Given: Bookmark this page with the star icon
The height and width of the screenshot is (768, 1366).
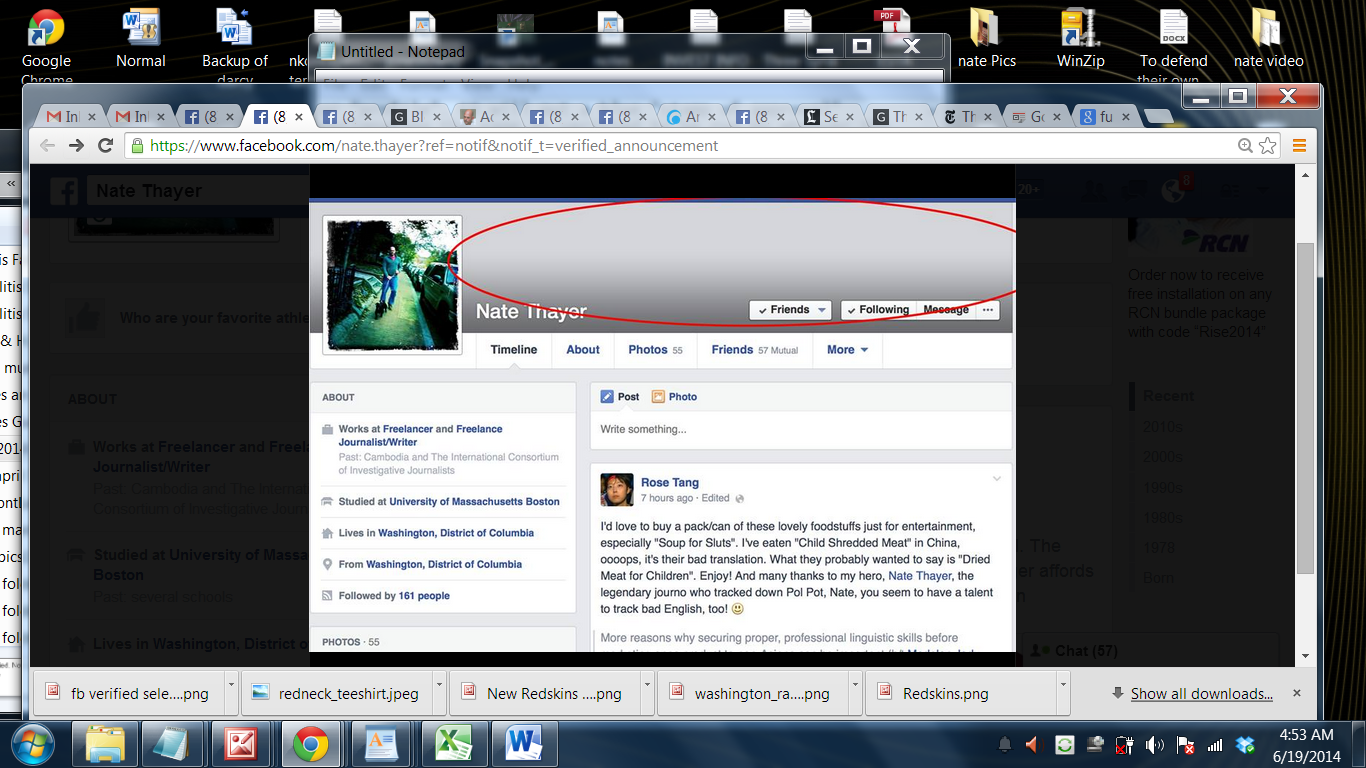Looking at the screenshot, I should (x=1268, y=146).
